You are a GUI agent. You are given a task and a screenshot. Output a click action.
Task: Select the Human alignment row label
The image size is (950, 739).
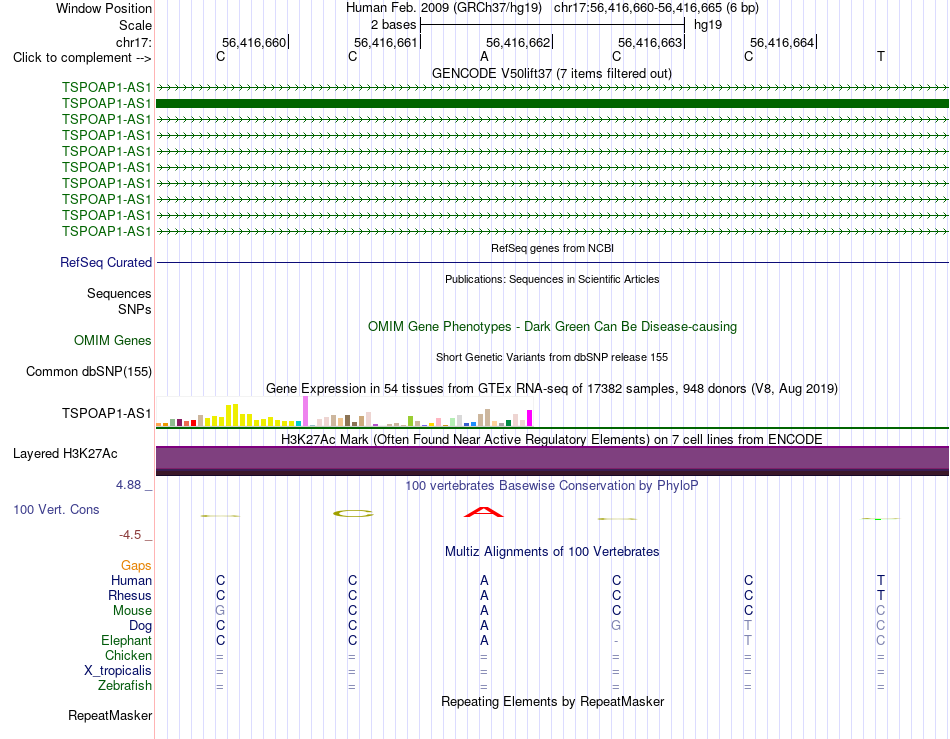pos(131,580)
